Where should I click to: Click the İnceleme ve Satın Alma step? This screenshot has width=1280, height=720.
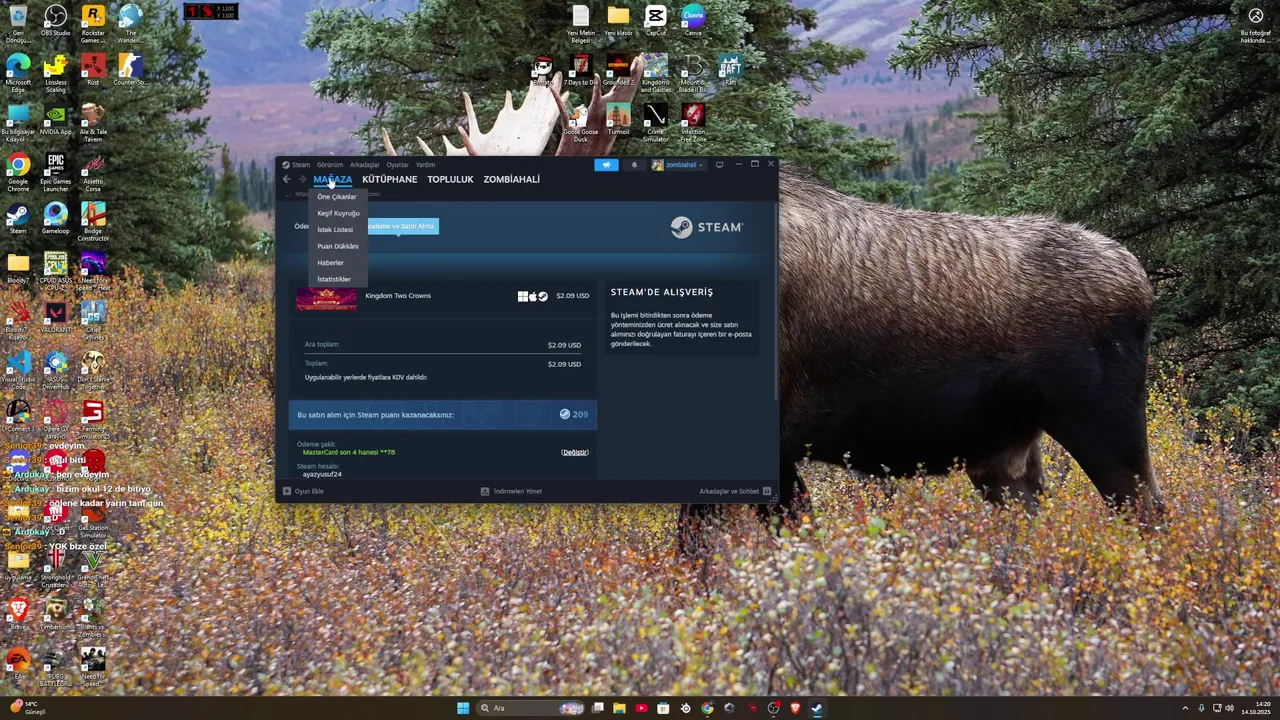(402, 226)
